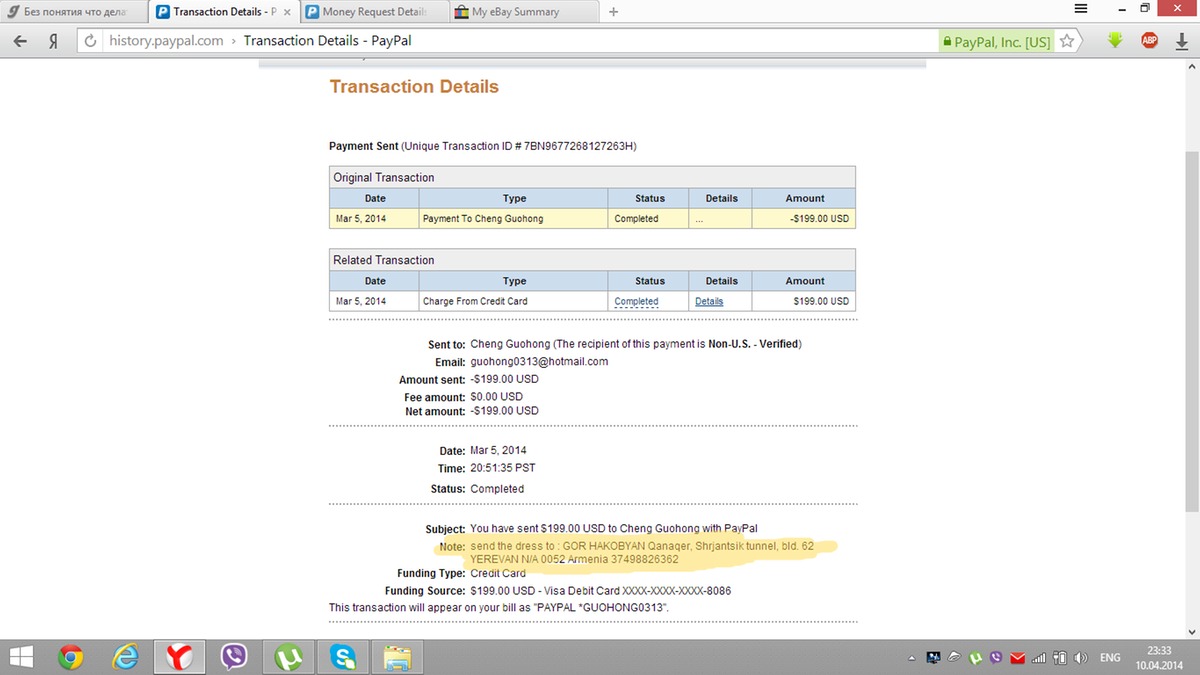The height and width of the screenshot is (675, 1200).
Task: Open the Windows Start button
Action: click(x=20, y=657)
